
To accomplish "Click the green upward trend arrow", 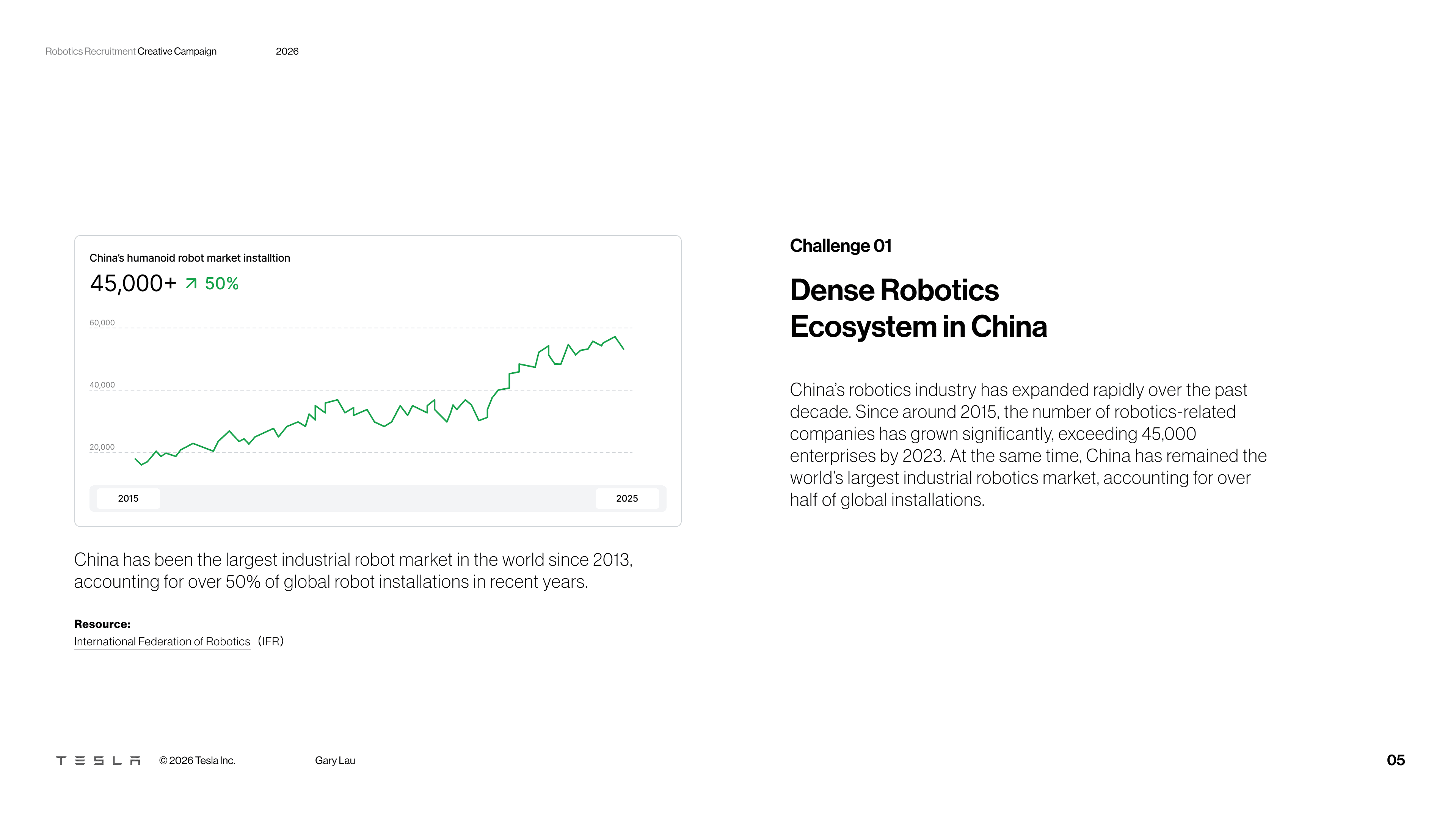I will click(191, 283).
